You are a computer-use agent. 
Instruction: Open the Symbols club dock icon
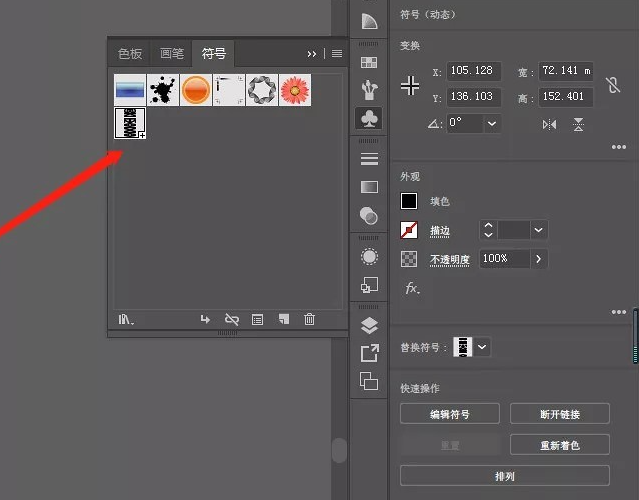point(369,119)
